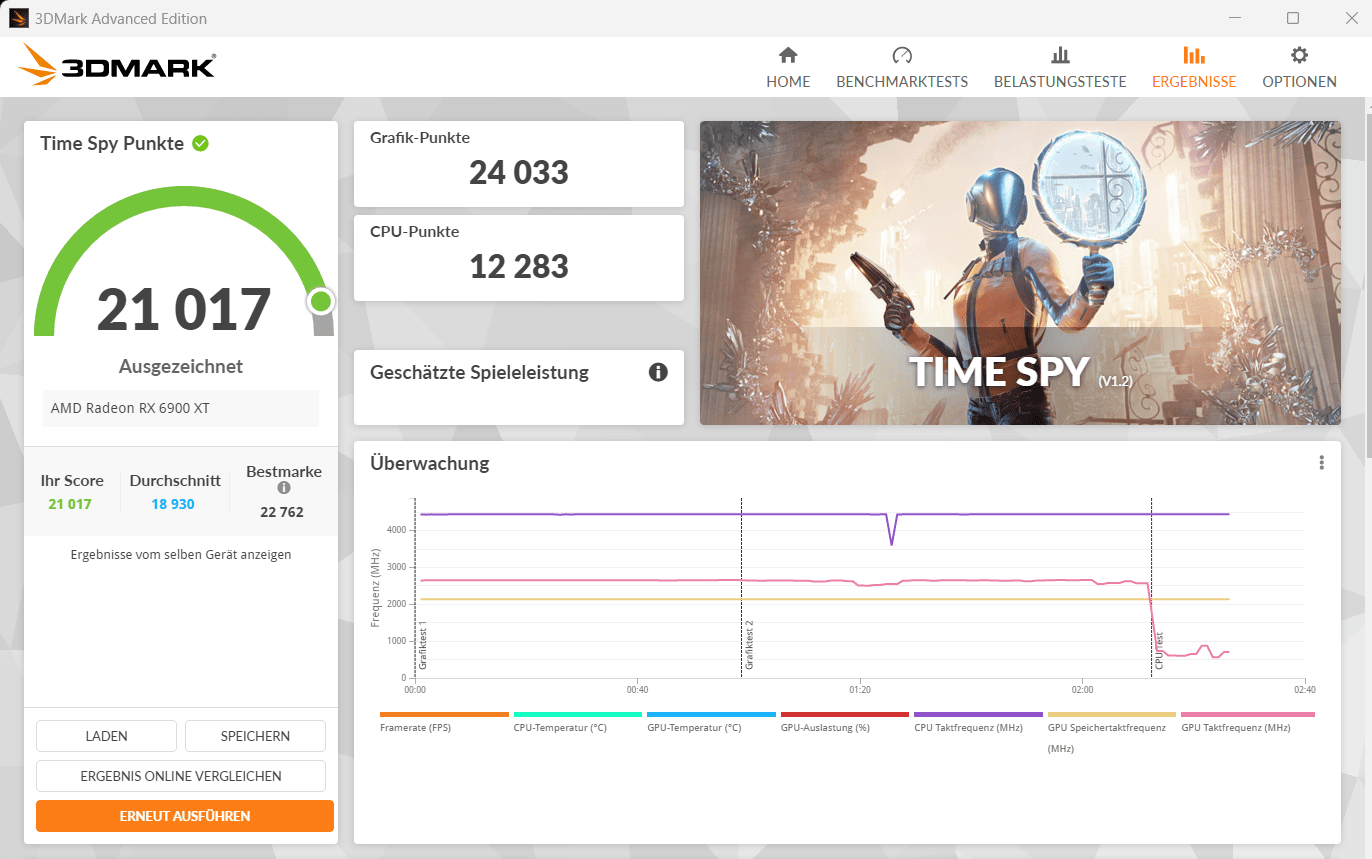Click the LADEN button

pyautogui.click(x=106, y=736)
